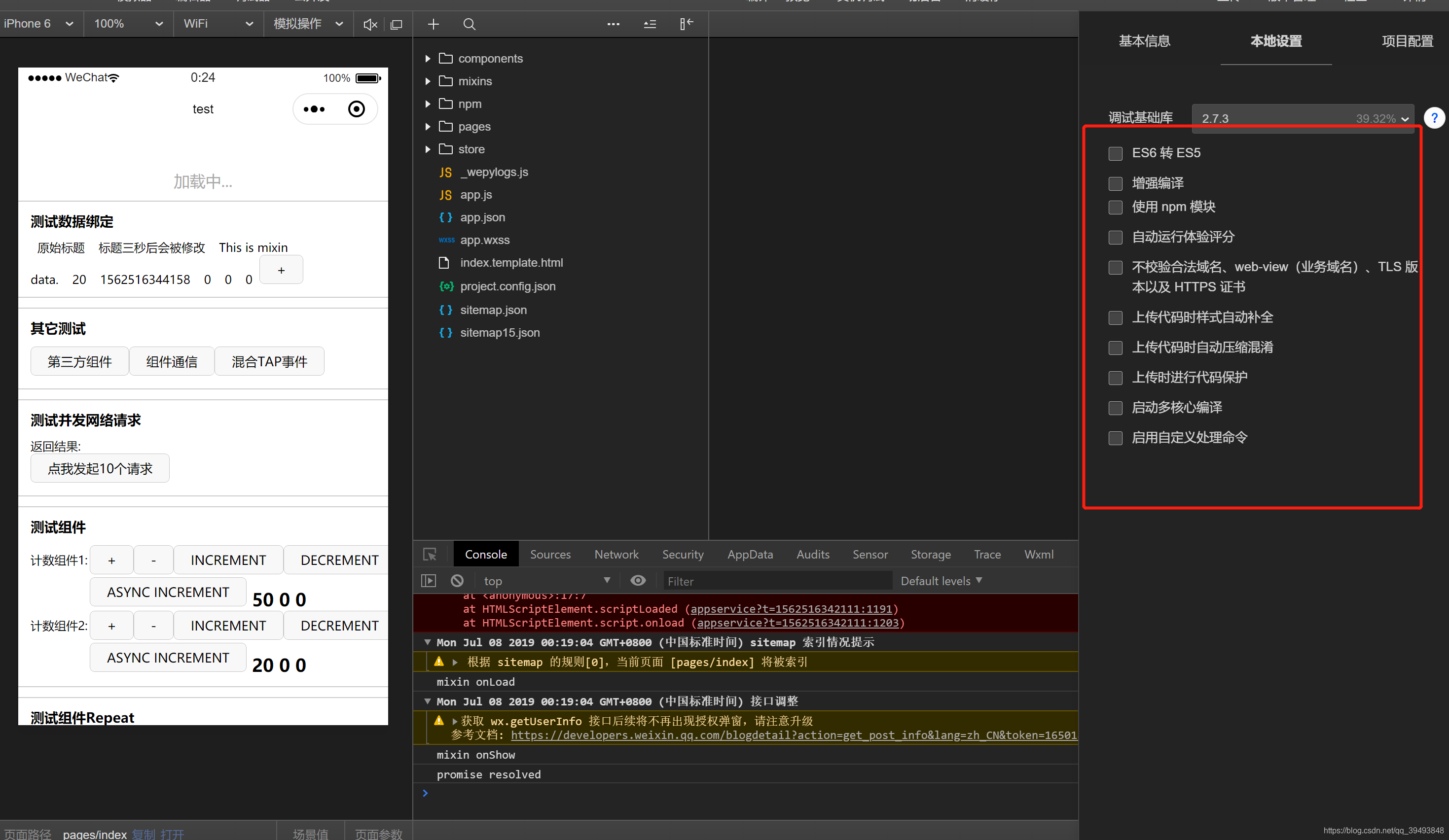Expand the components folder
This screenshot has height=840, width=1449.
tap(428, 59)
